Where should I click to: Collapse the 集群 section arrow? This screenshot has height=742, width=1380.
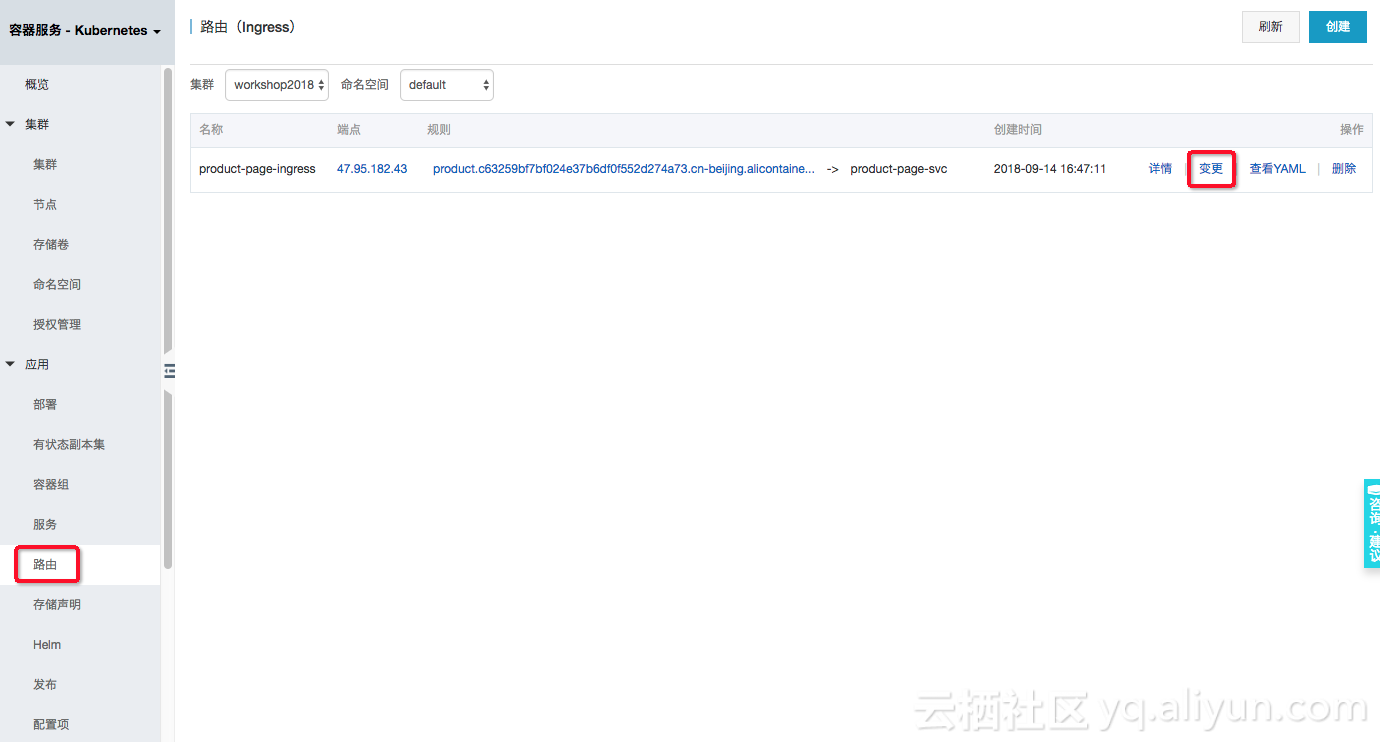coord(10,124)
